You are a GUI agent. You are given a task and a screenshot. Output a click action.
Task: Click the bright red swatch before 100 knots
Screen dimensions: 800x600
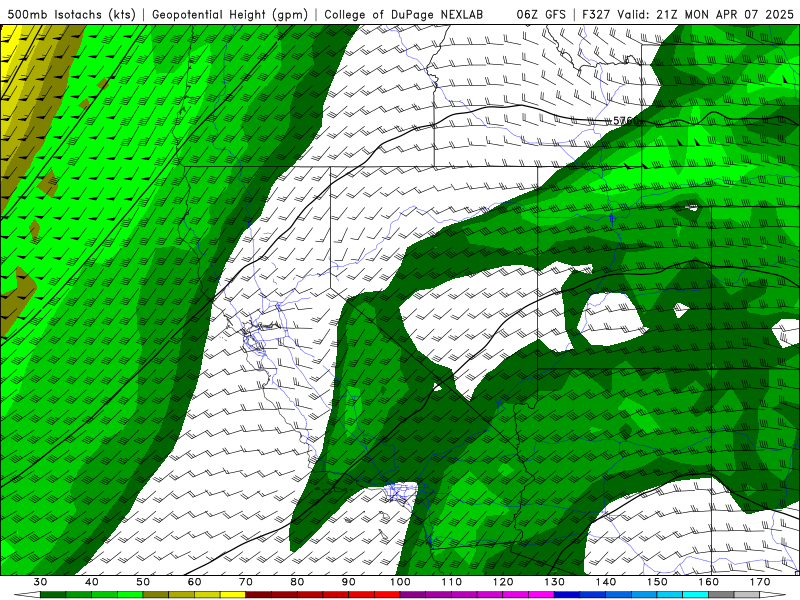[x=387, y=595]
